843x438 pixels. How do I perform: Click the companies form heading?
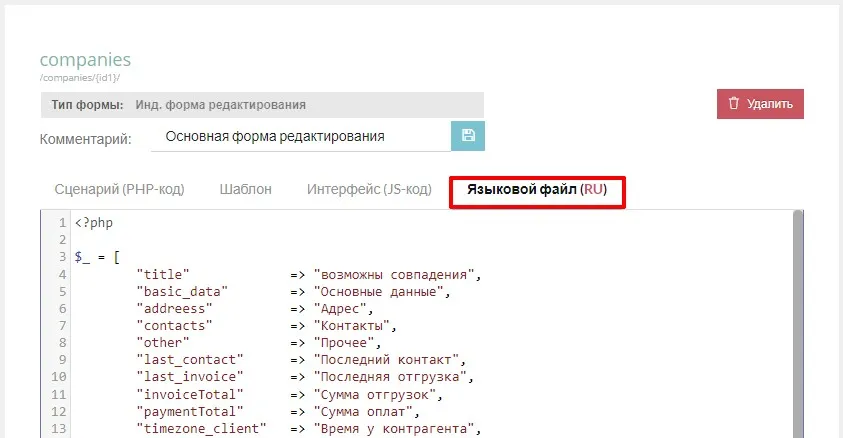[85, 61]
